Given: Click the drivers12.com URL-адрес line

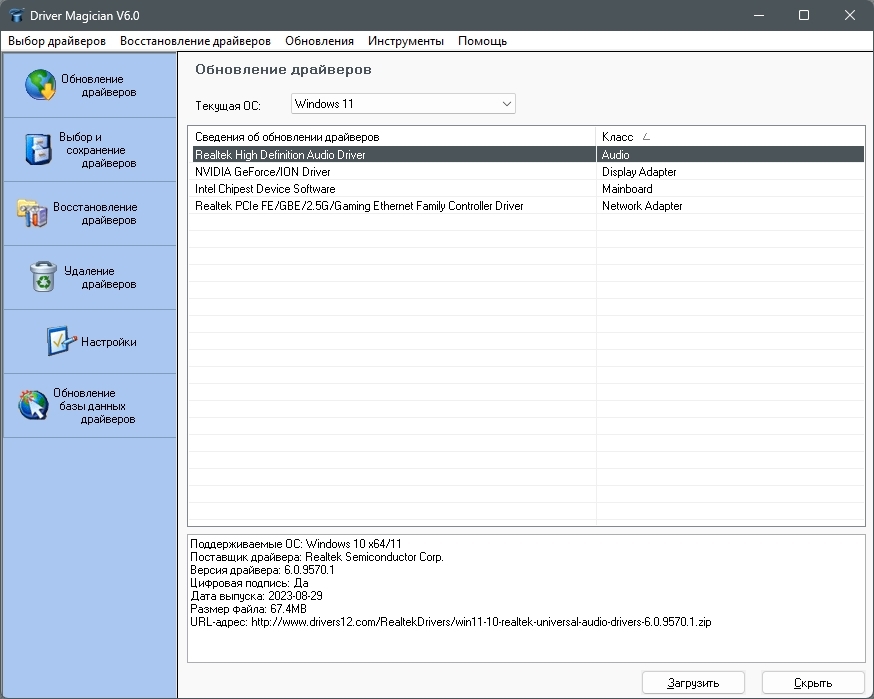Looking at the screenshot, I should coord(450,622).
